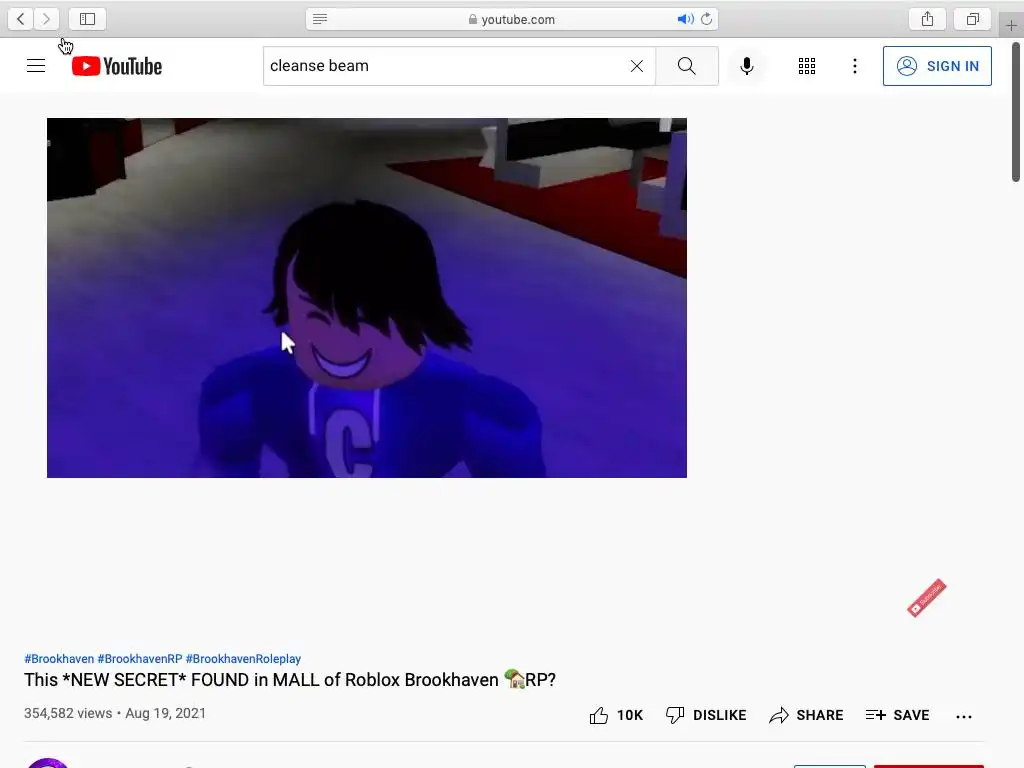Open the Safari Share menu
The width and height of the screenshot is (1024, 768).
[927, 19]
